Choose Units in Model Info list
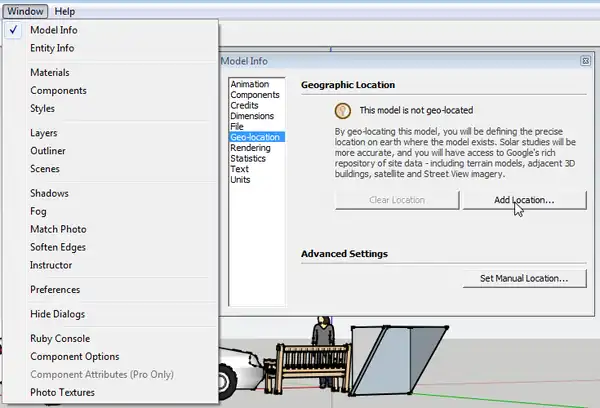600x408 pixels. click(241, 180)
